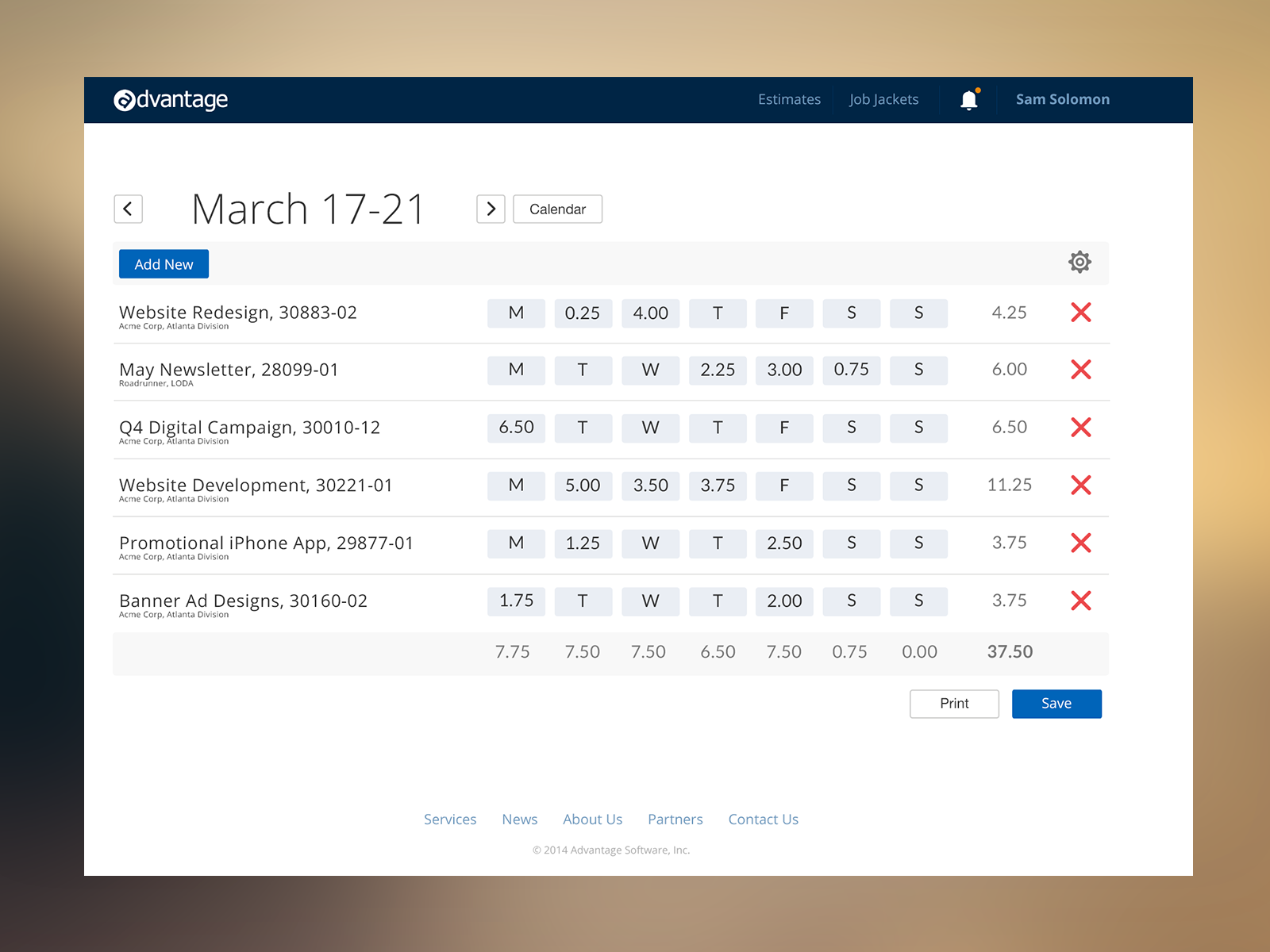
Task: Click the 6.50 Thursday column total
Action: pyautogui.click(x=718, y=652)
